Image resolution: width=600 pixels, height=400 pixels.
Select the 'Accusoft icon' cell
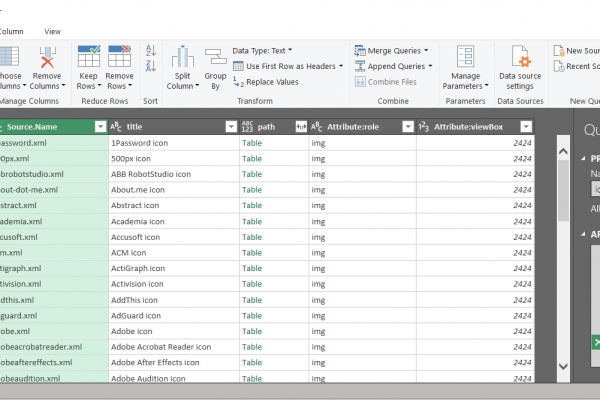coord(174,237)
